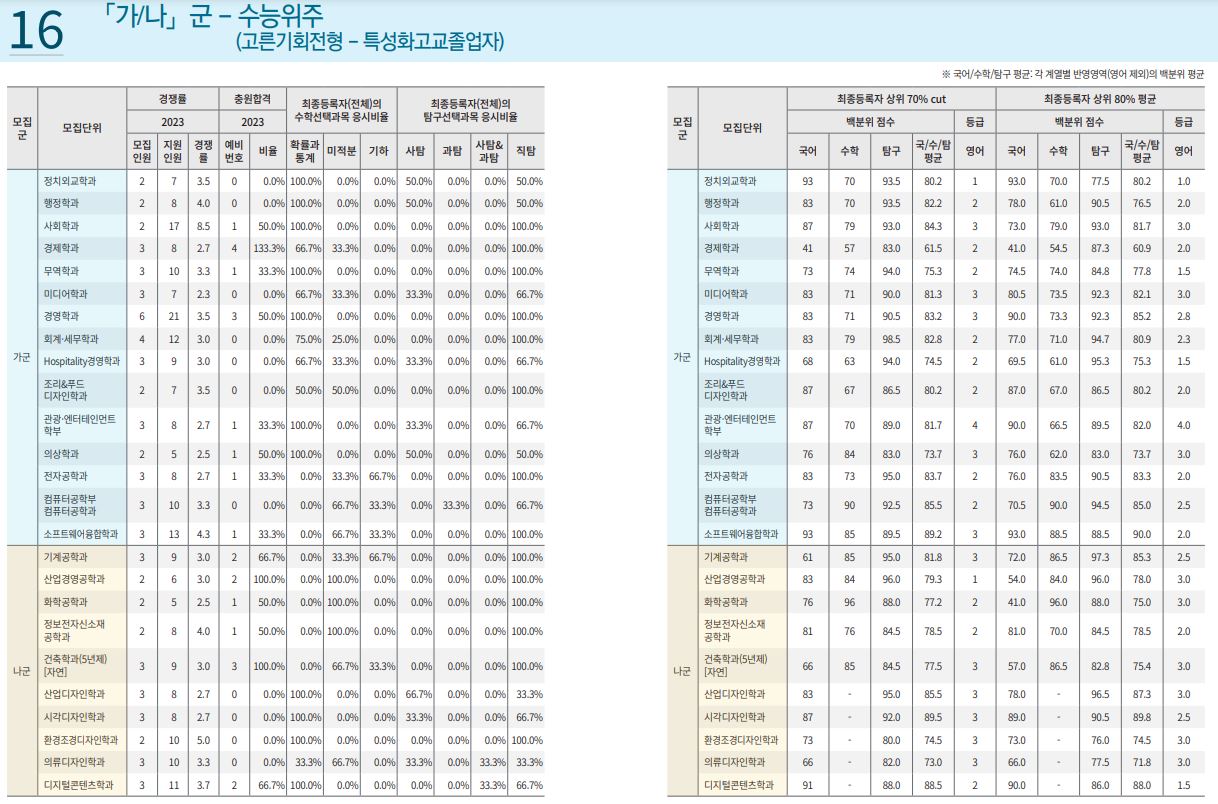Screen dimensions: 1218x804
Task: Click '94.7' 탐구 score for 회계·세무학과
Action: point(1100,339)
